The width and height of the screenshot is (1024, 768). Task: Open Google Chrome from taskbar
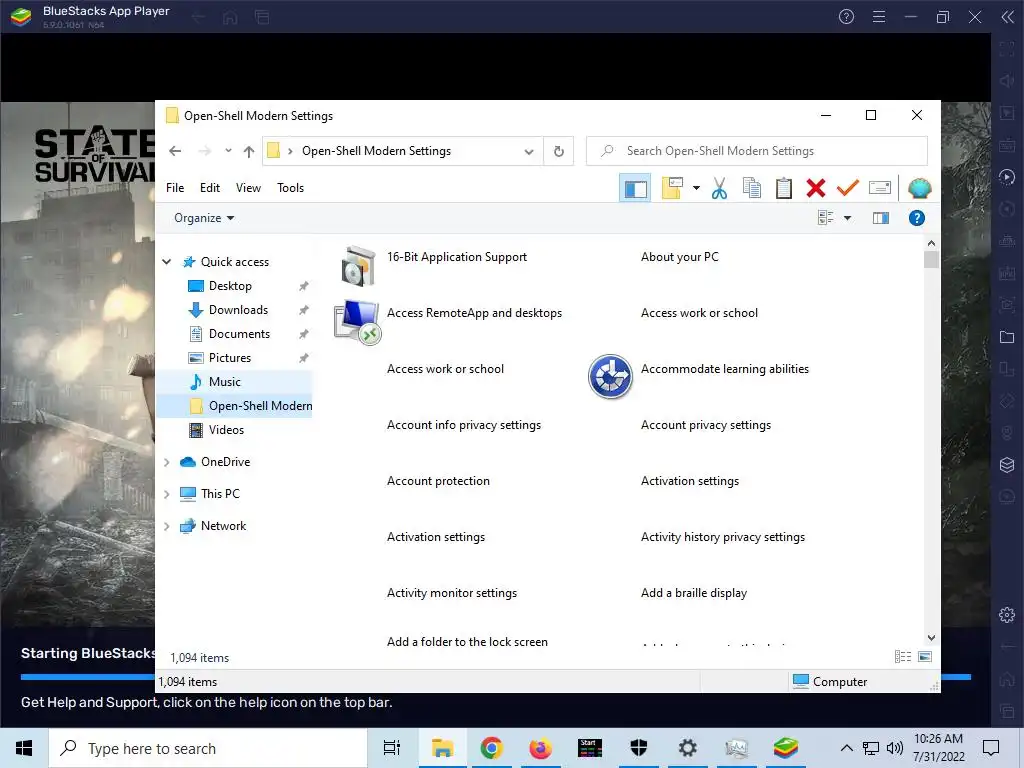coord(491,748)
